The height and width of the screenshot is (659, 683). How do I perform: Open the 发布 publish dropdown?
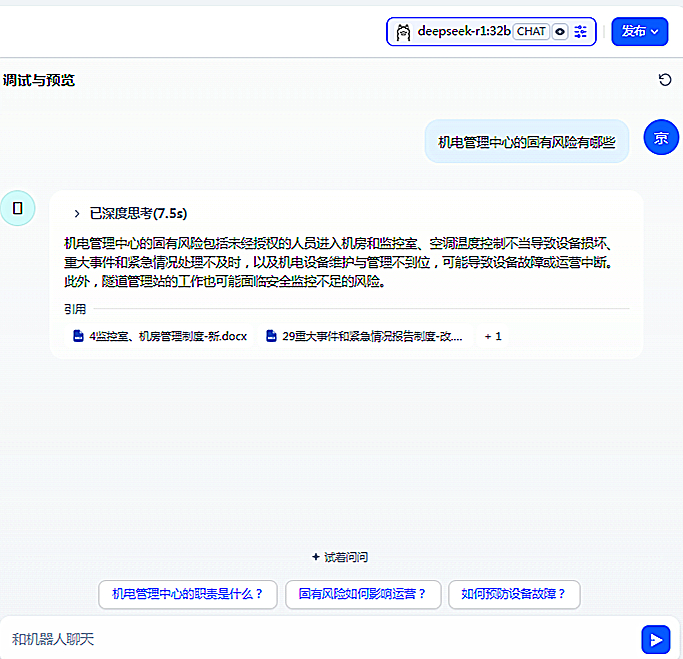coord(639,32)
